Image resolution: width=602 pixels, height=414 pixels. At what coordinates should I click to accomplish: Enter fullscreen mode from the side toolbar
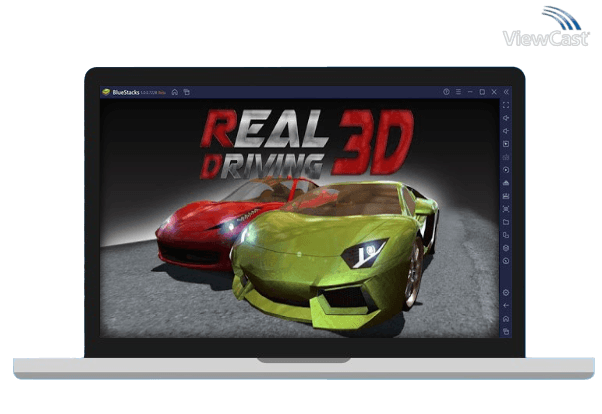[x=506, y=105]
